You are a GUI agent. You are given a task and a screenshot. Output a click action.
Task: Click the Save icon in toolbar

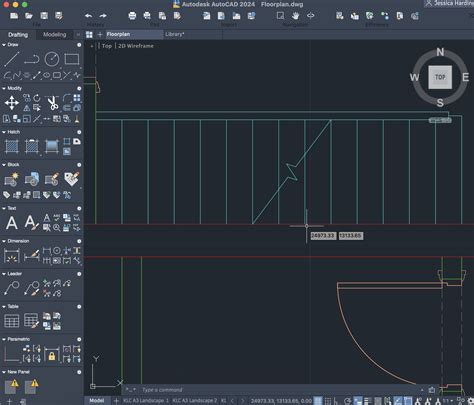coord(44,16)
